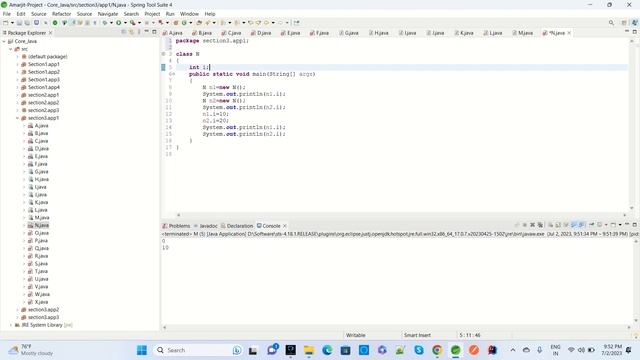This screenshot has height=360, width=640.
Task: Click Display Selected Console icon
Action: pyautogui.click(x=600, y=225)
